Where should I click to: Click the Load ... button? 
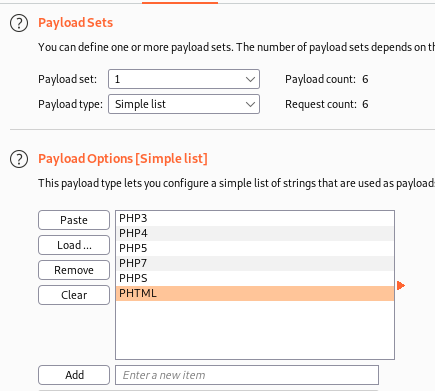coord(74,245)
